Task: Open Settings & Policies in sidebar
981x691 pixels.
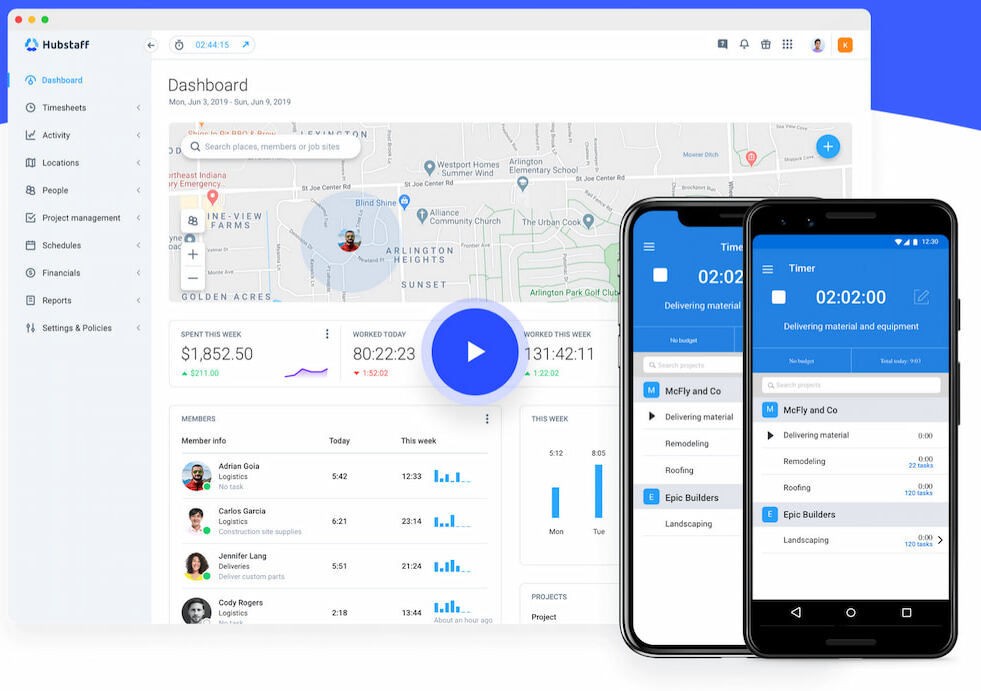Action: 76,328
